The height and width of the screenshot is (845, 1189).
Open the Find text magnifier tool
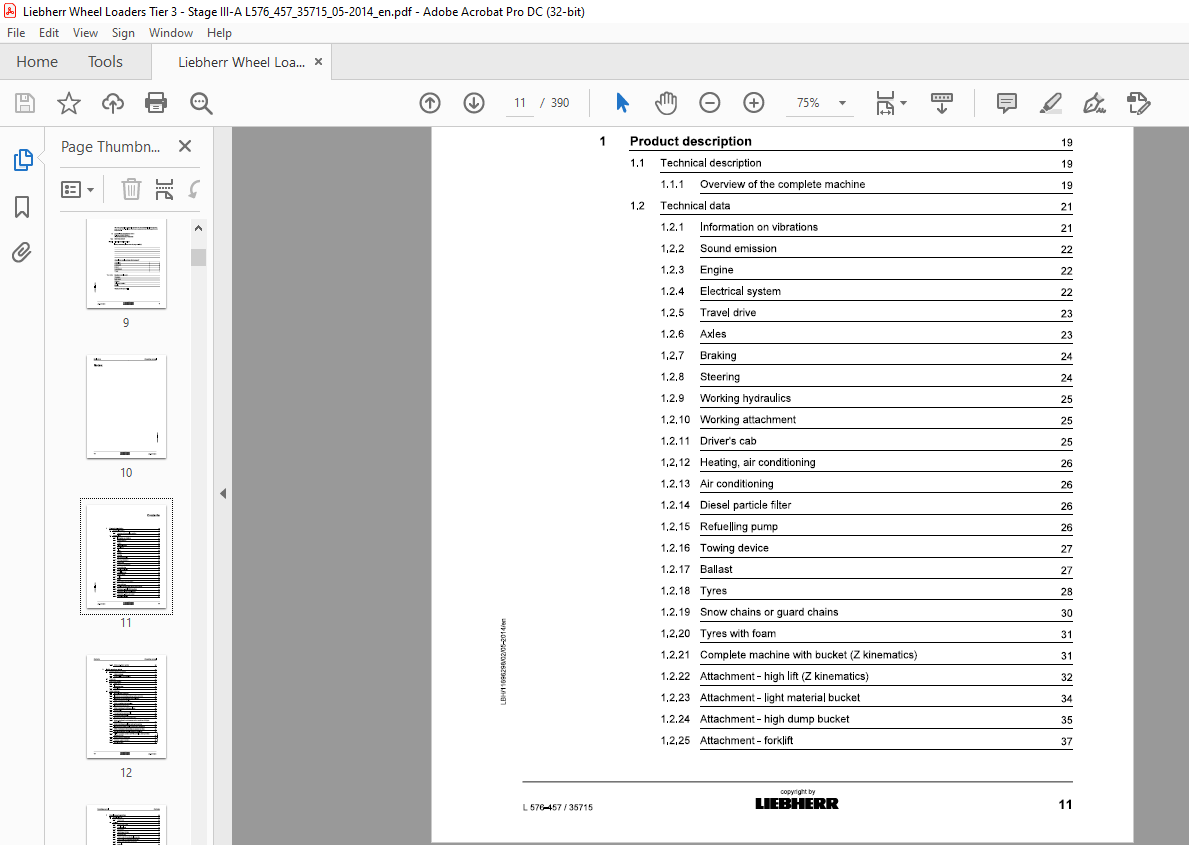pyautogui.click(x=201, y=103)
